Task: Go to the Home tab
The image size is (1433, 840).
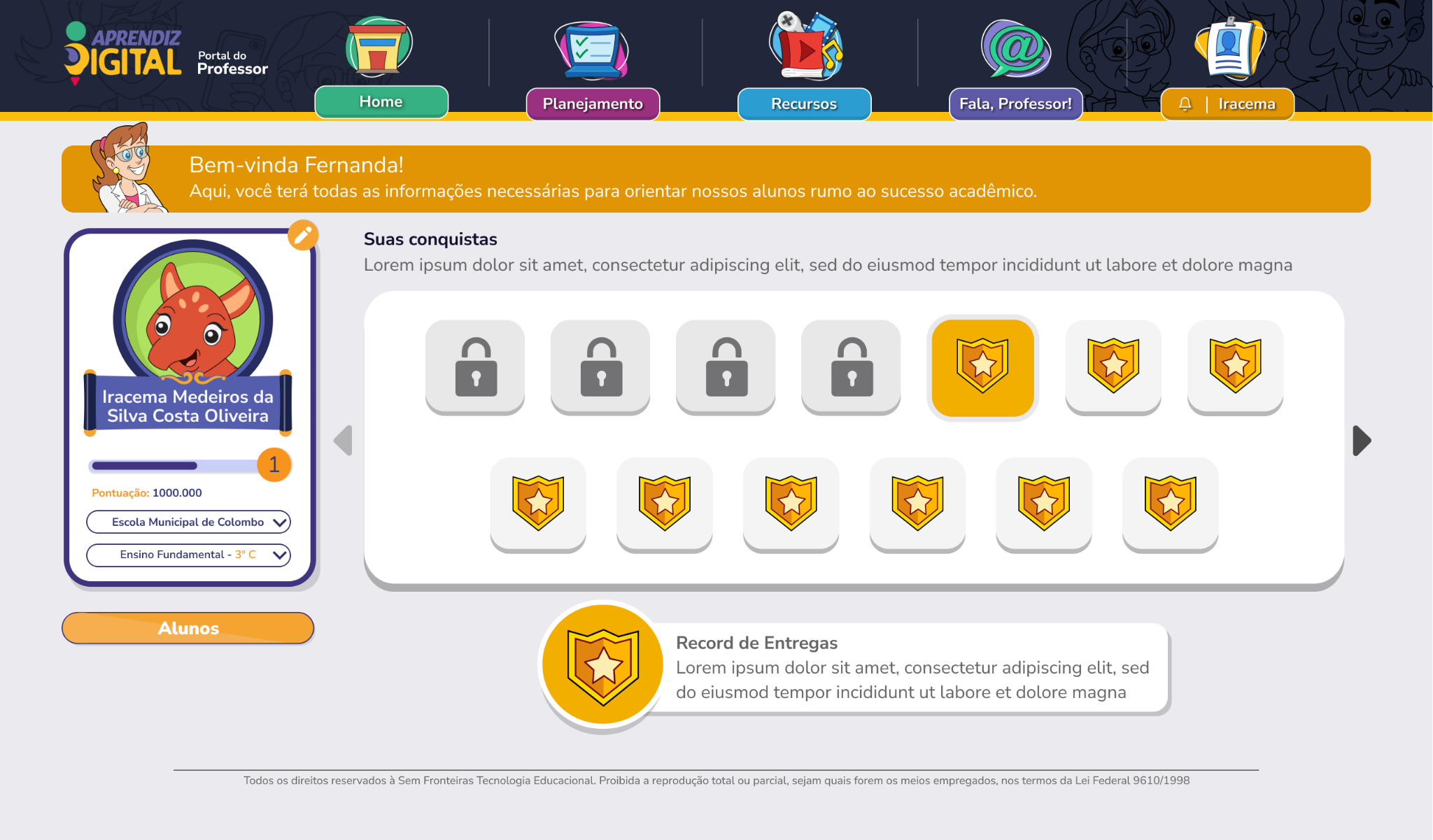Action: point(381,102)
